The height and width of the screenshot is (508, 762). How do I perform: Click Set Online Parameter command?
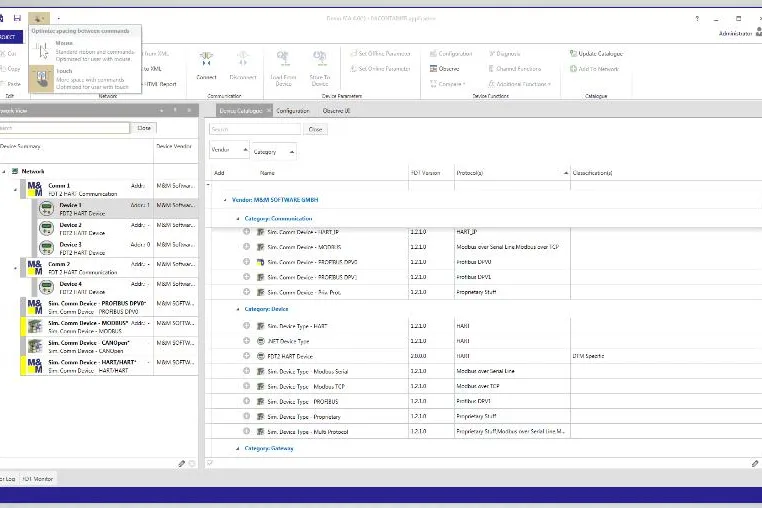click(381, 69)
